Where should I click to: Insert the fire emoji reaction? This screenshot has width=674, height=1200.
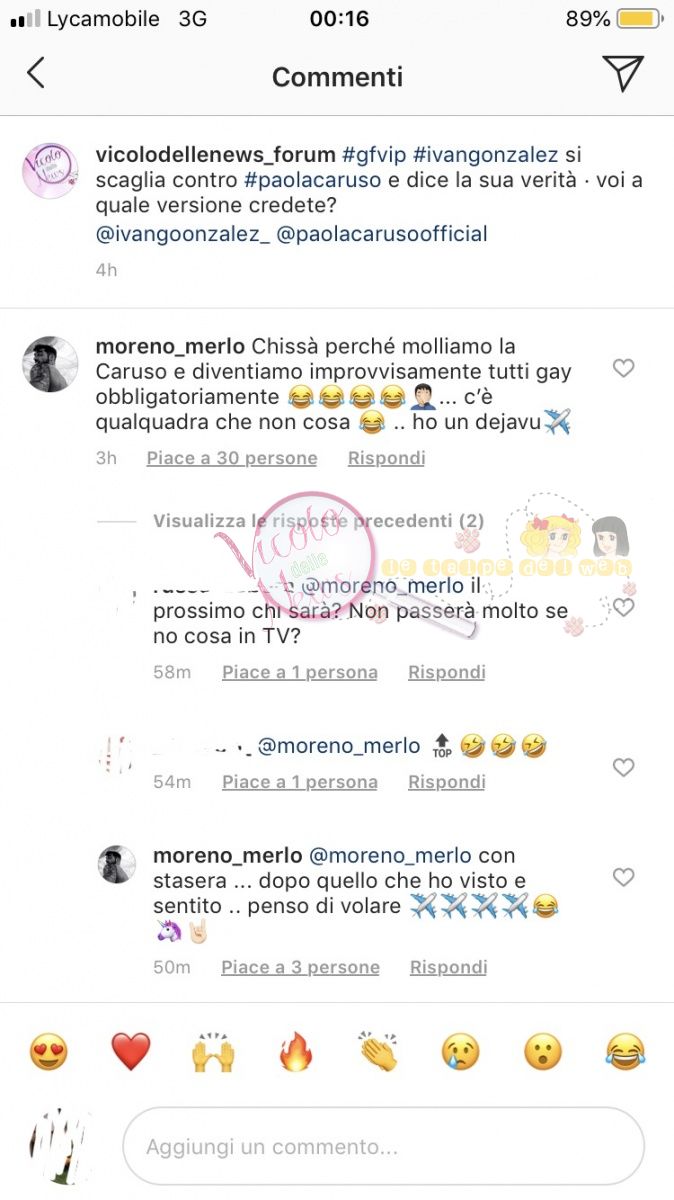295,1052
